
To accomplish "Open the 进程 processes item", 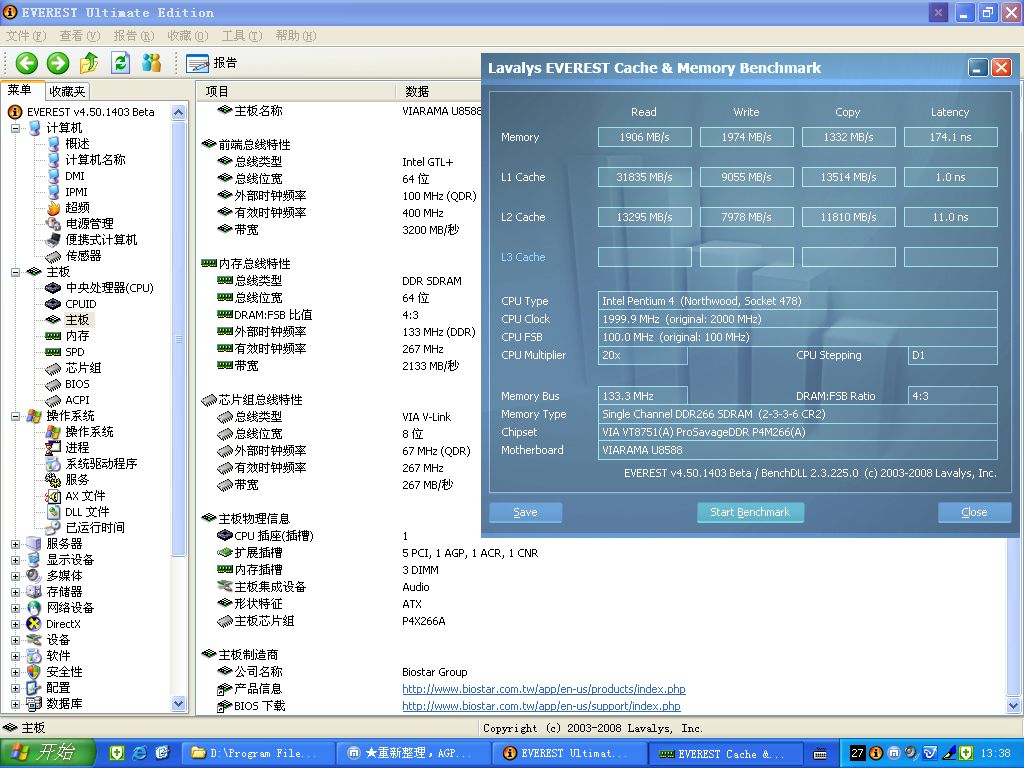I will [77, 447].
